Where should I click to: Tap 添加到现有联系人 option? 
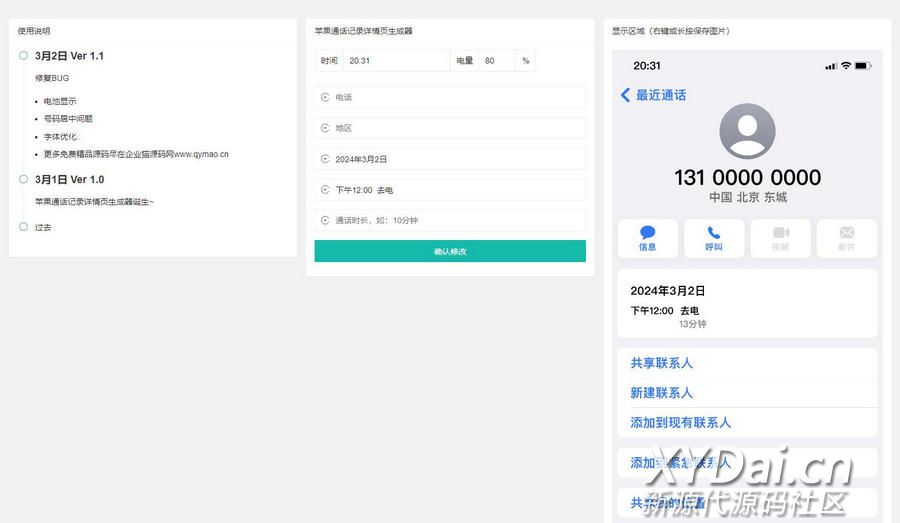681,423
